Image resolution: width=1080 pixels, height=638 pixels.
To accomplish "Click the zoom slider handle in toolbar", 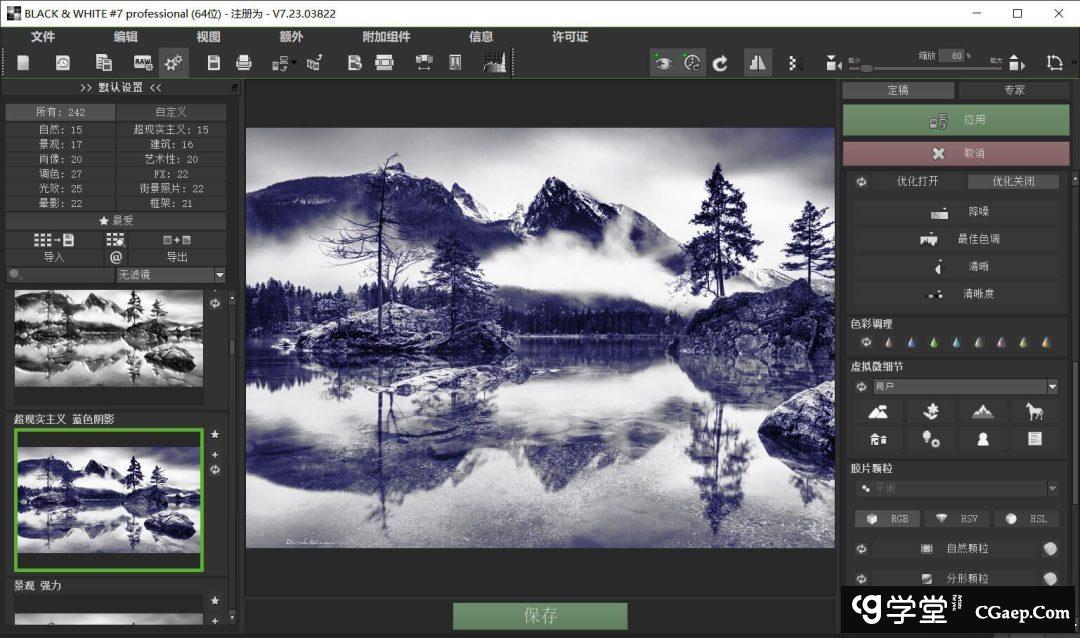I will click(866, 68).
